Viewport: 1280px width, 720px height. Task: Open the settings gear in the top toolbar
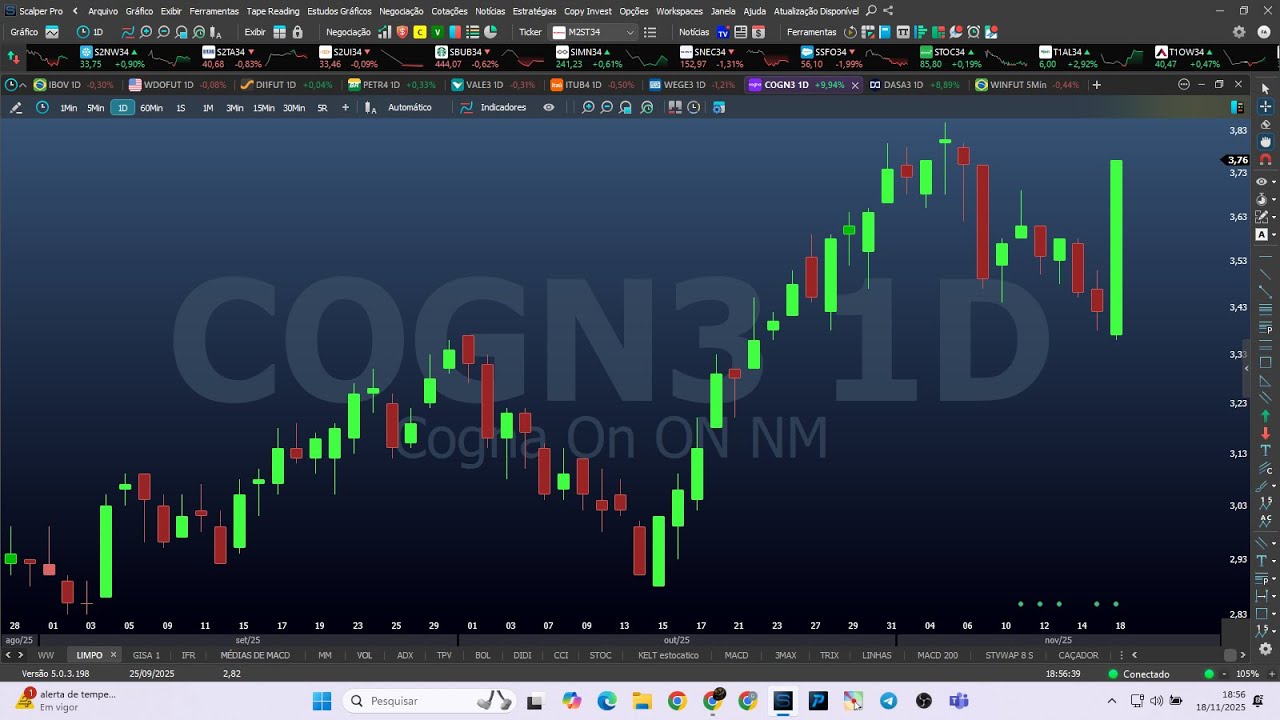pyautogui.click(x=1239, y=32)
